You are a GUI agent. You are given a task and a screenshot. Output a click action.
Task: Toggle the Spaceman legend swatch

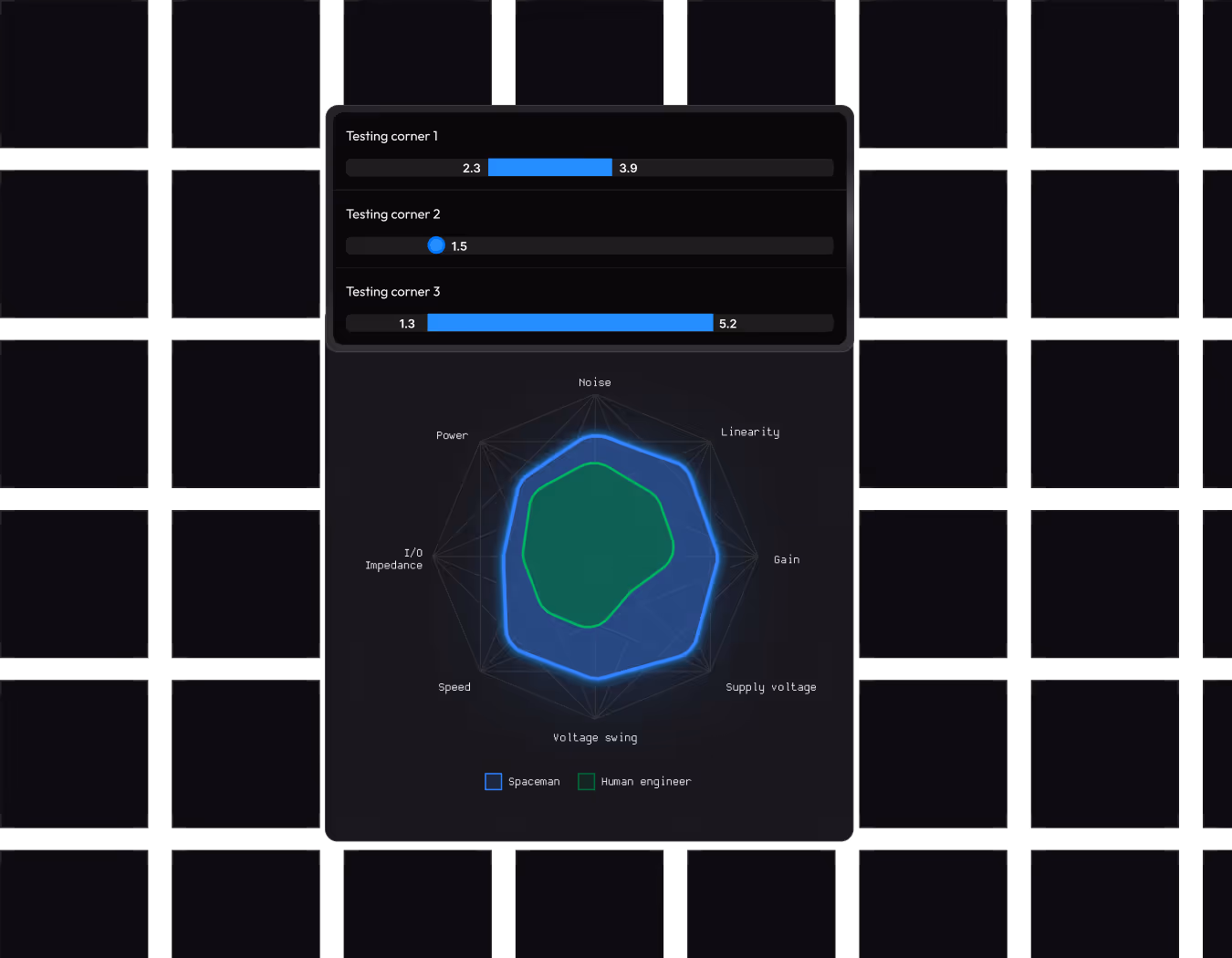coord(494,782)
